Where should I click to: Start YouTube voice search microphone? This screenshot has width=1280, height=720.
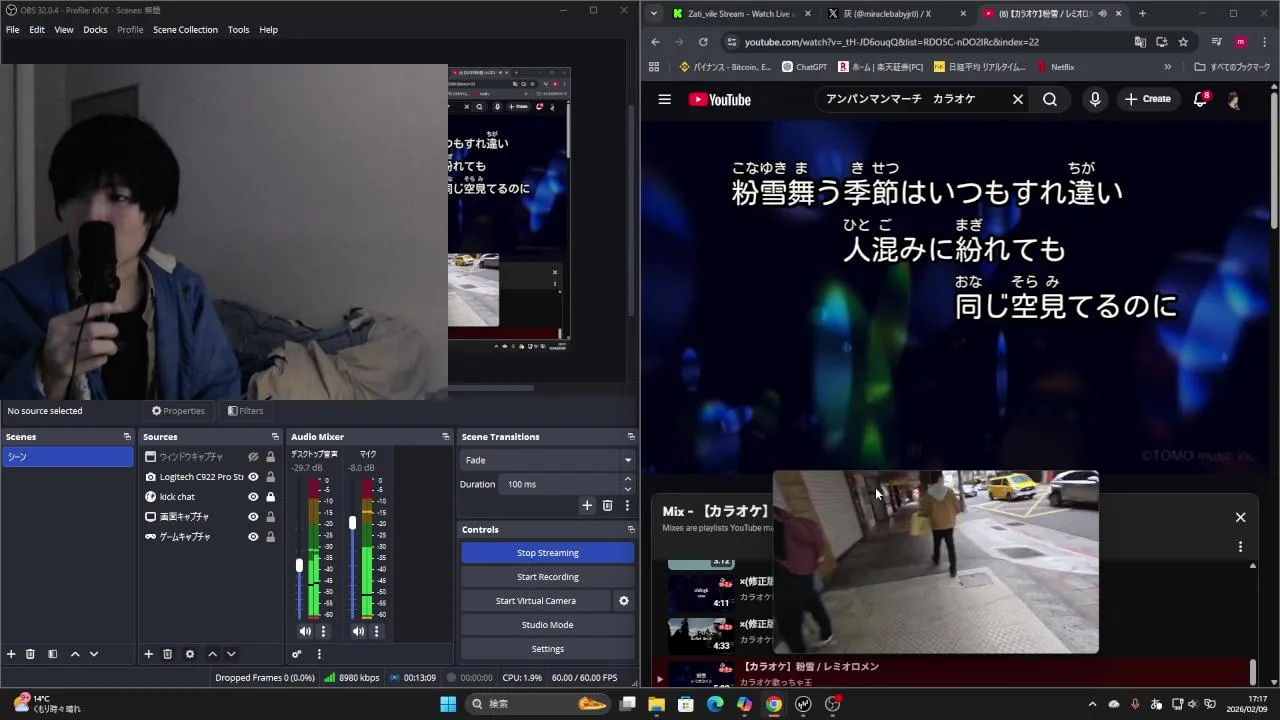tap(1095, 99)
